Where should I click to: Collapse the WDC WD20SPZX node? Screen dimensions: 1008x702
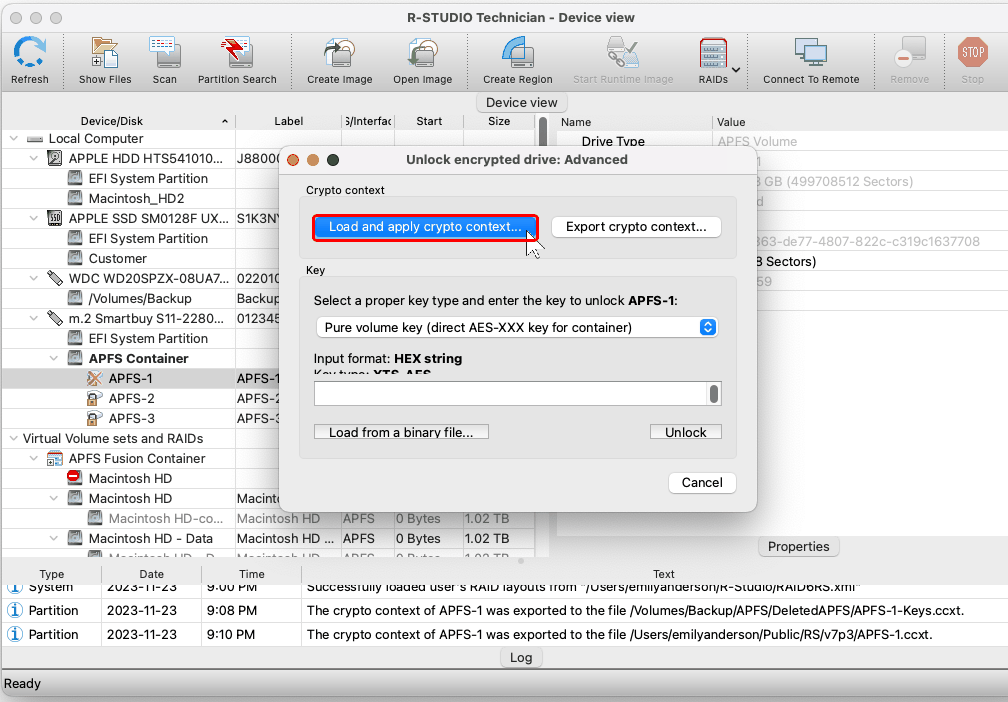[33, 278]
